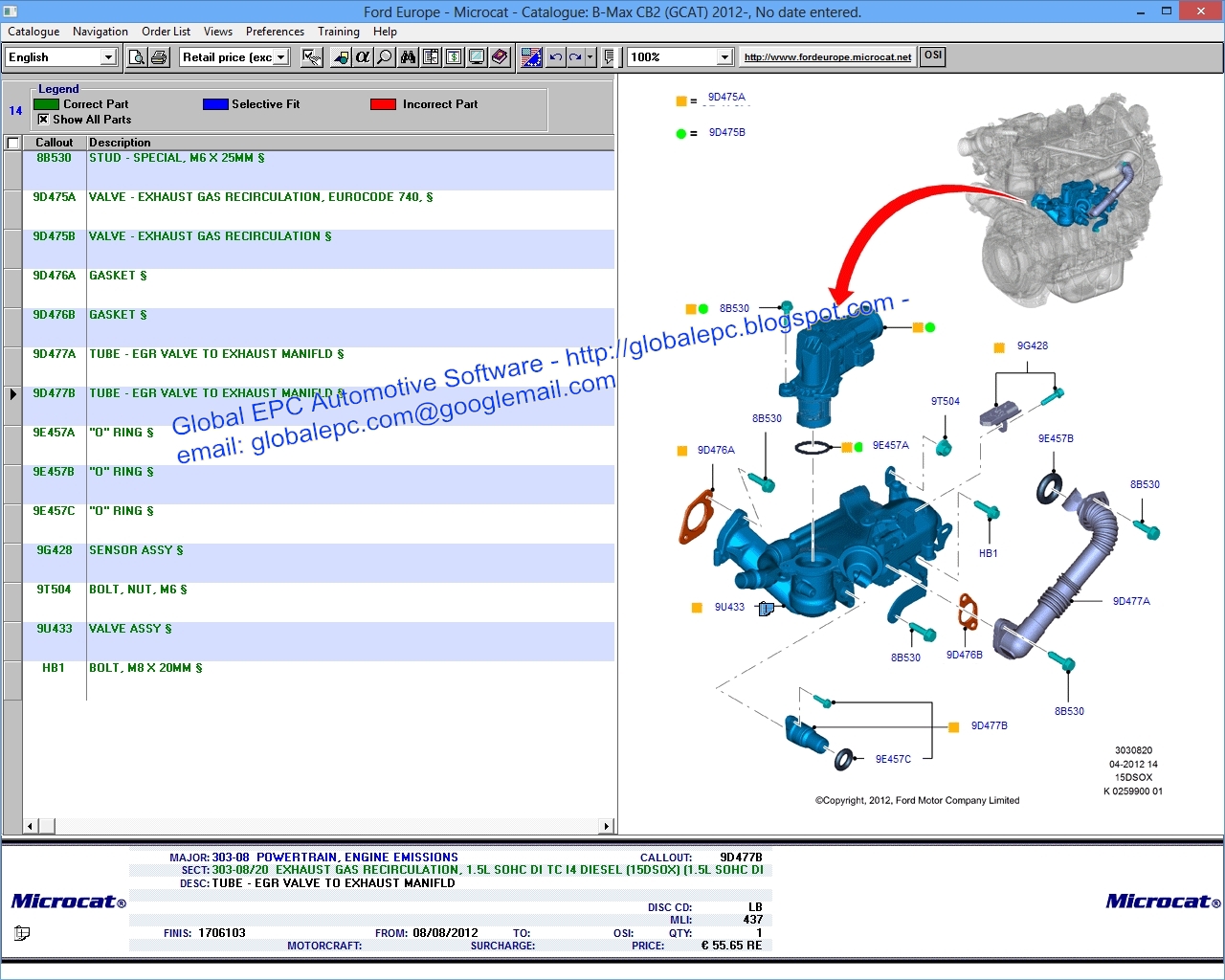Expand the 100% zoom level dropdown

(725, 56)
